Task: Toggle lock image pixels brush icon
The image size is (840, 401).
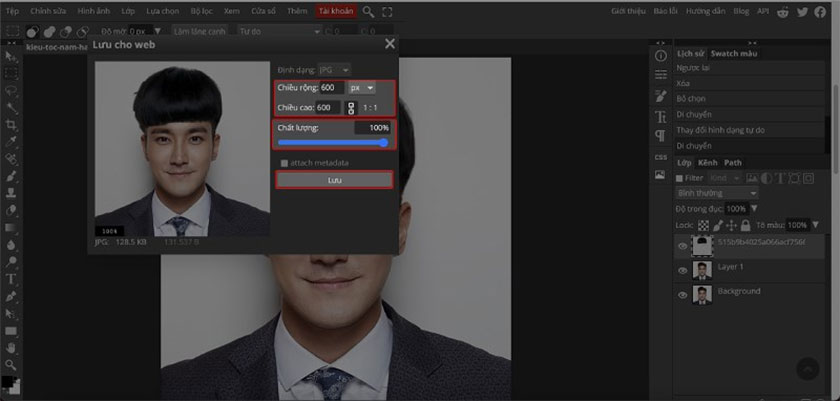Action: 719,225
